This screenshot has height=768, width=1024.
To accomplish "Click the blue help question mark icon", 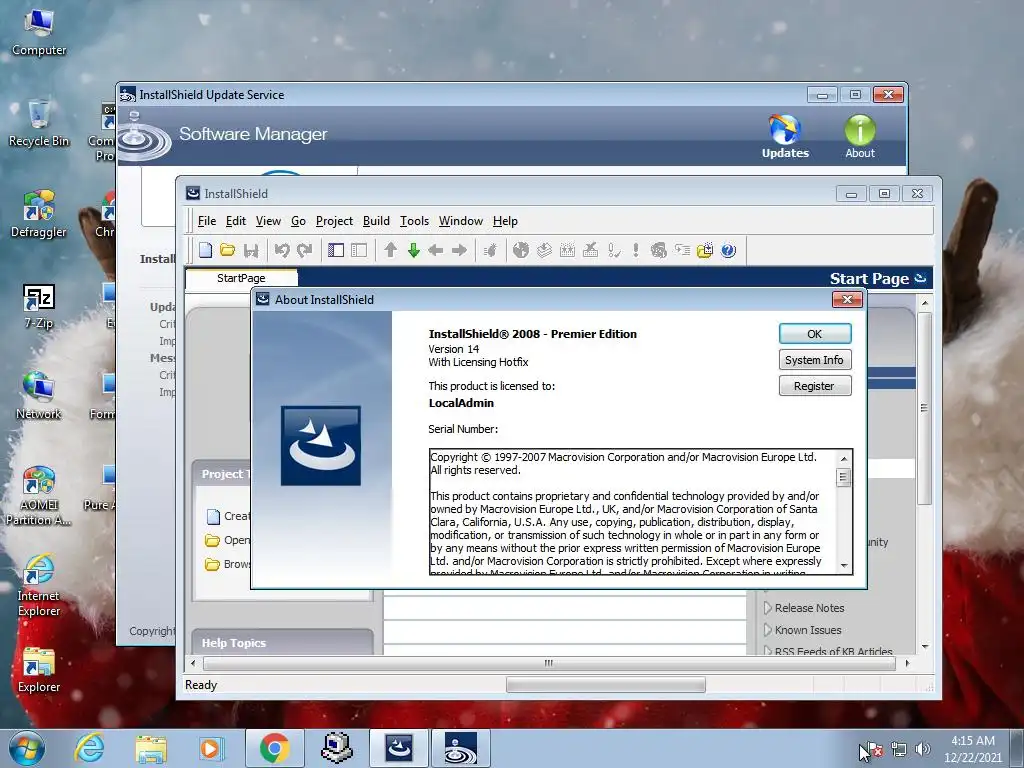I will 728,250.
